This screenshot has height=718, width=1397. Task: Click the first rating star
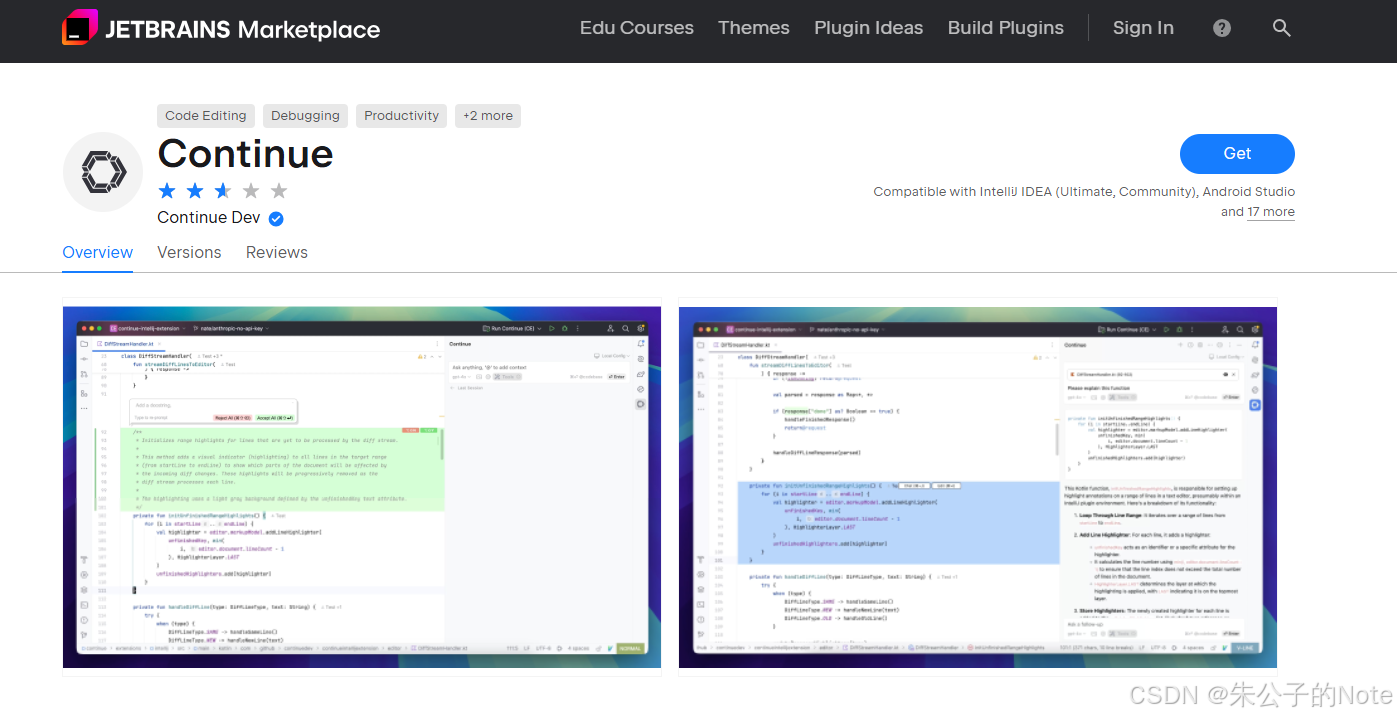(x=167, y=190)
